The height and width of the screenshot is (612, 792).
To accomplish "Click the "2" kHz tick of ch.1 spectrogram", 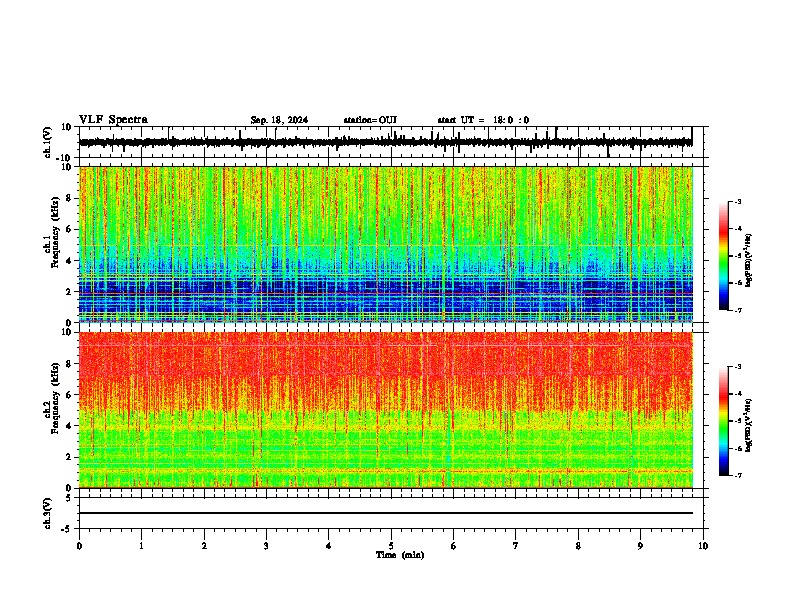I will 70,291.
